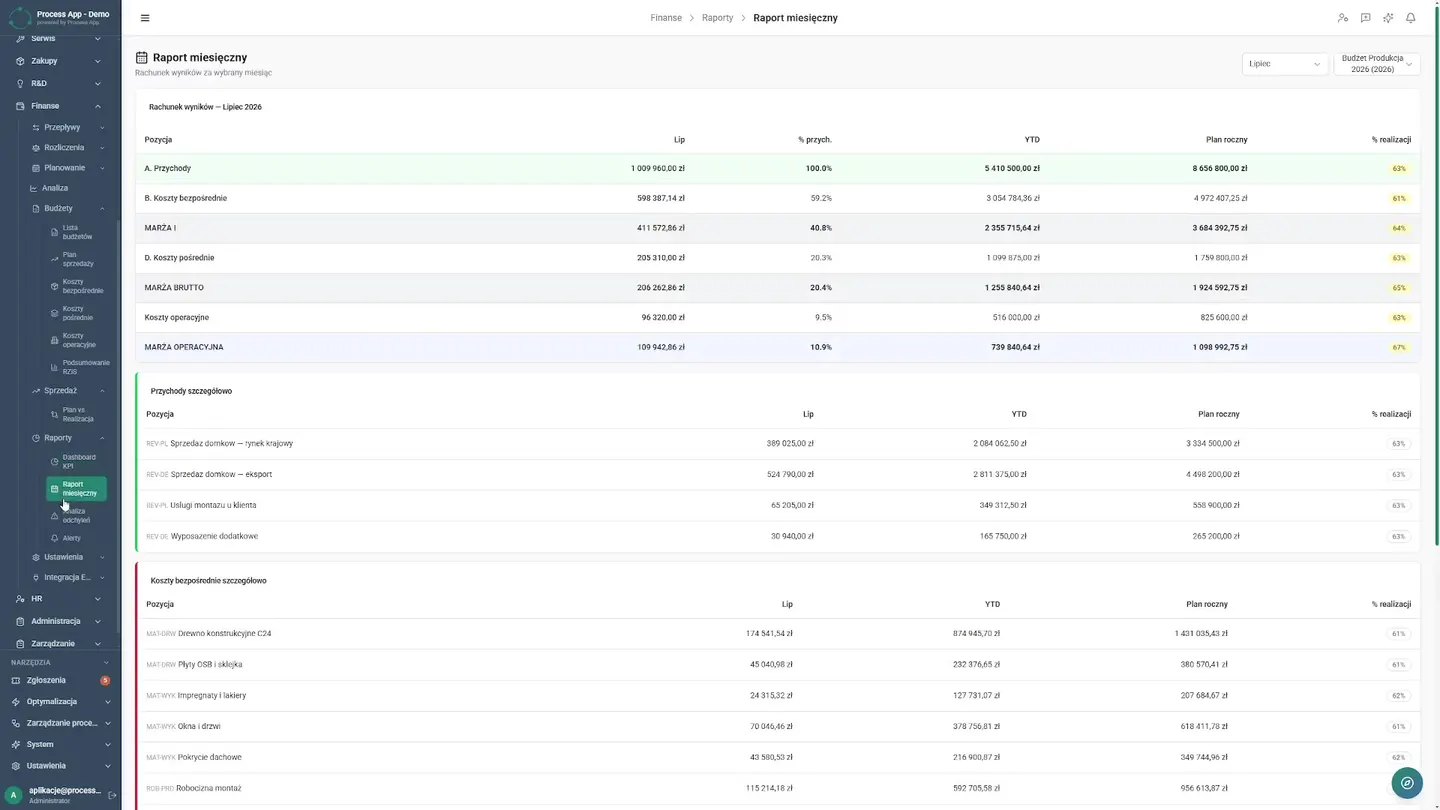Open the floating help compass button
Image resolution: width=1440 pixels, height=810 pixels.
point(1407,783)
